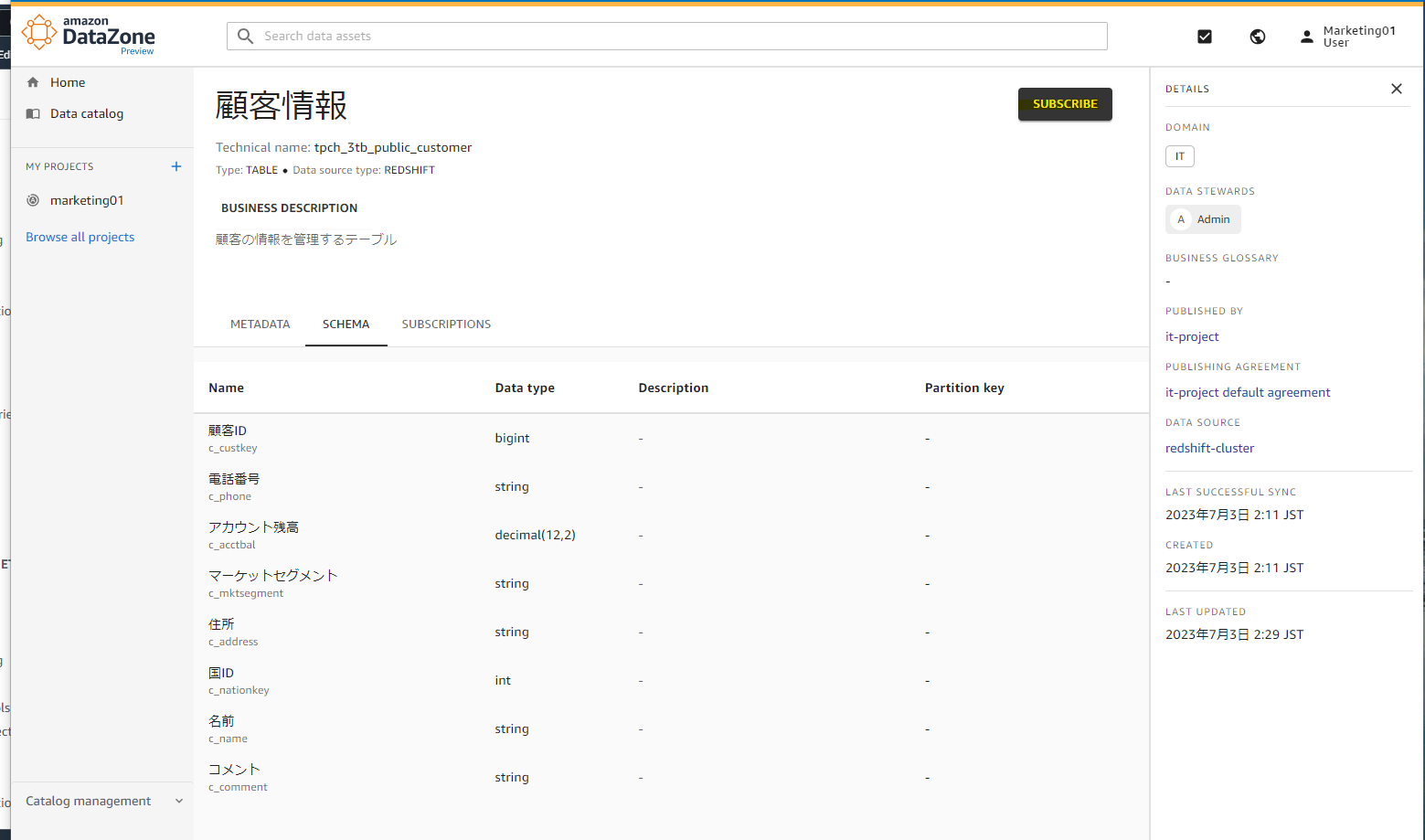Viewport: 1425px width, 840px height.
Task: Click the IT domain tag
Action: (x=1180, y=156)
